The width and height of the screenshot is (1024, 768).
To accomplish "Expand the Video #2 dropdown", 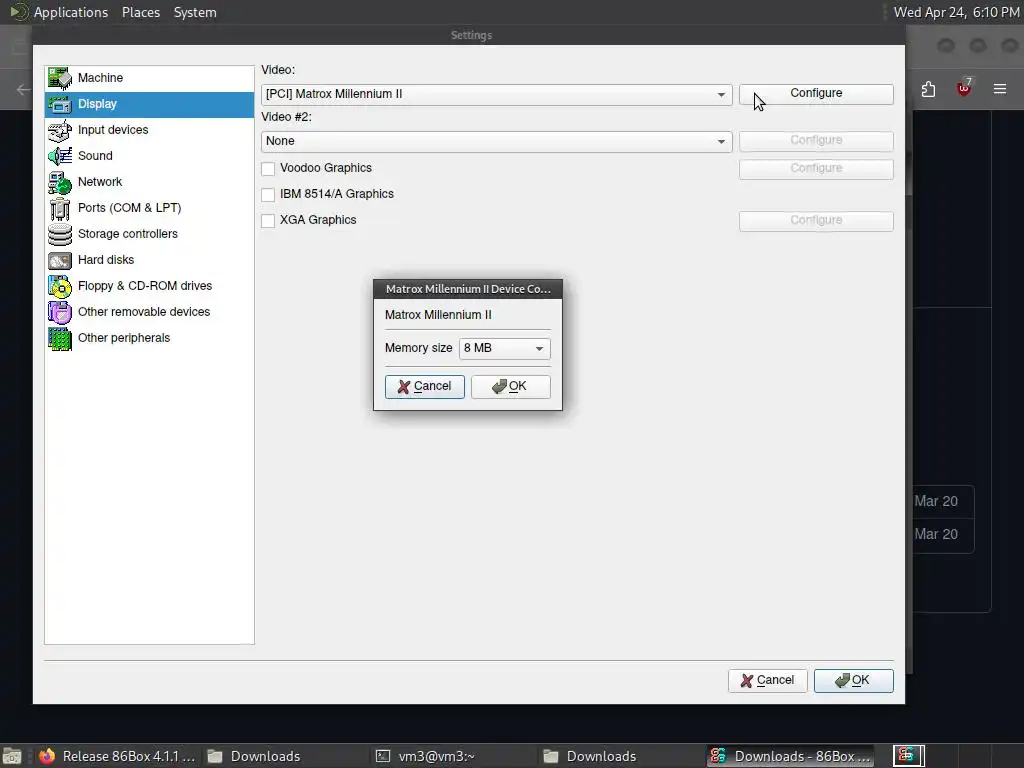I will (496, 141).
